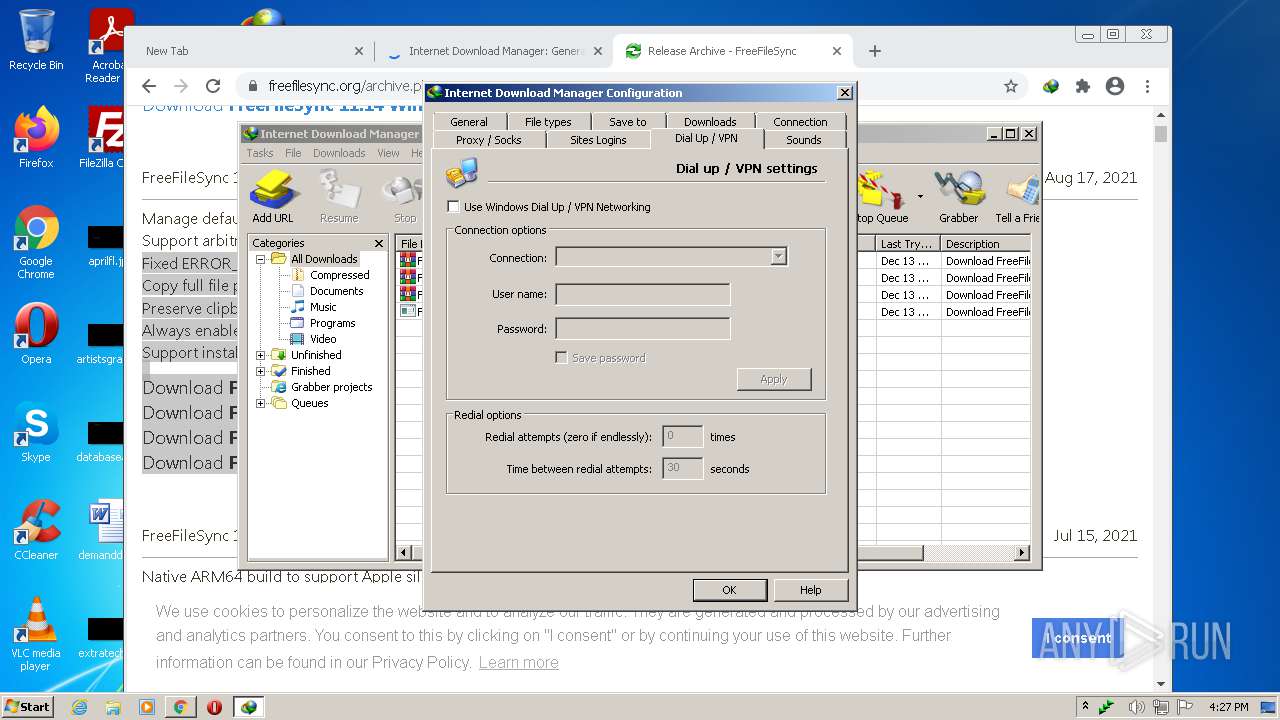Viewport: 1280px width, 720px height.
Task: Switch to the Connection tab
Action: click(x=800, y=122)
